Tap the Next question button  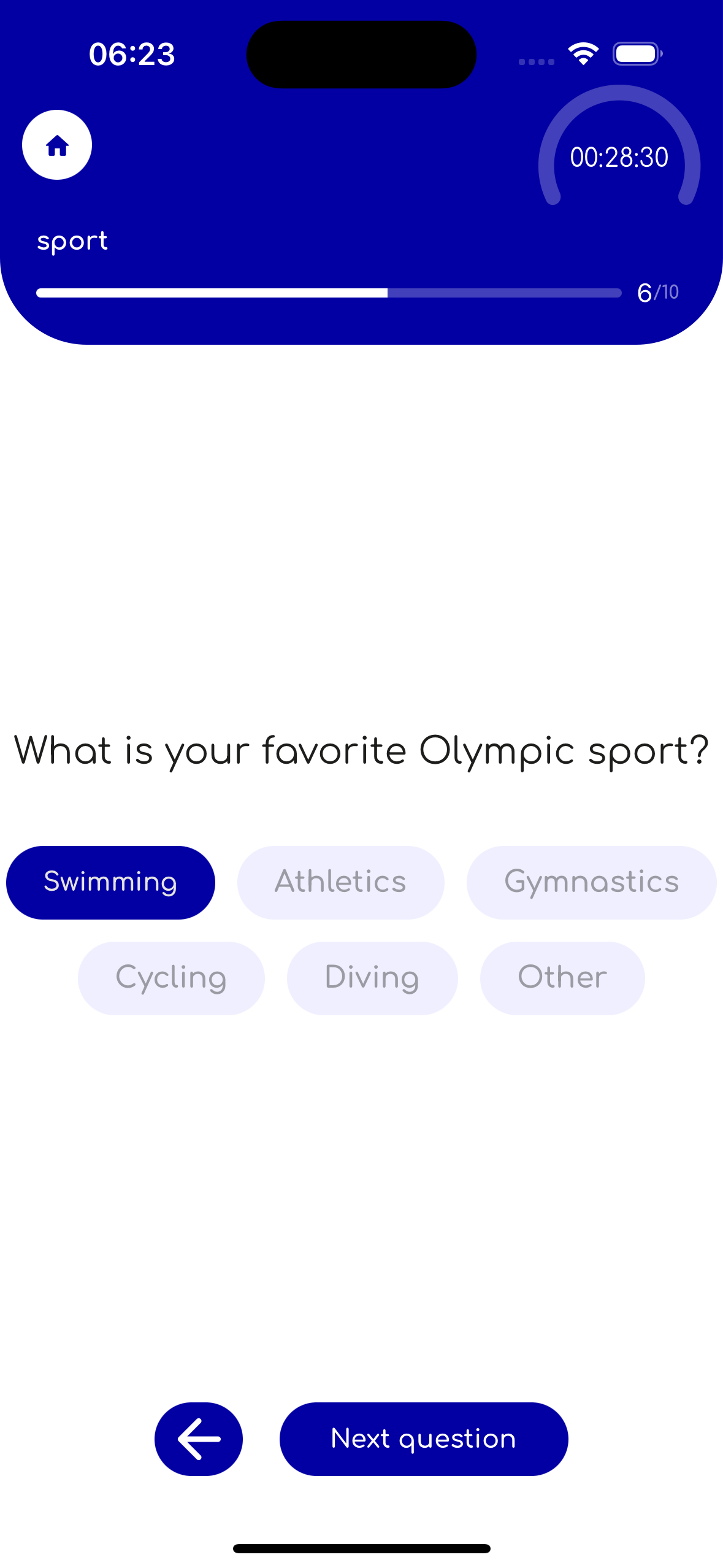[x=424, y=1439]
